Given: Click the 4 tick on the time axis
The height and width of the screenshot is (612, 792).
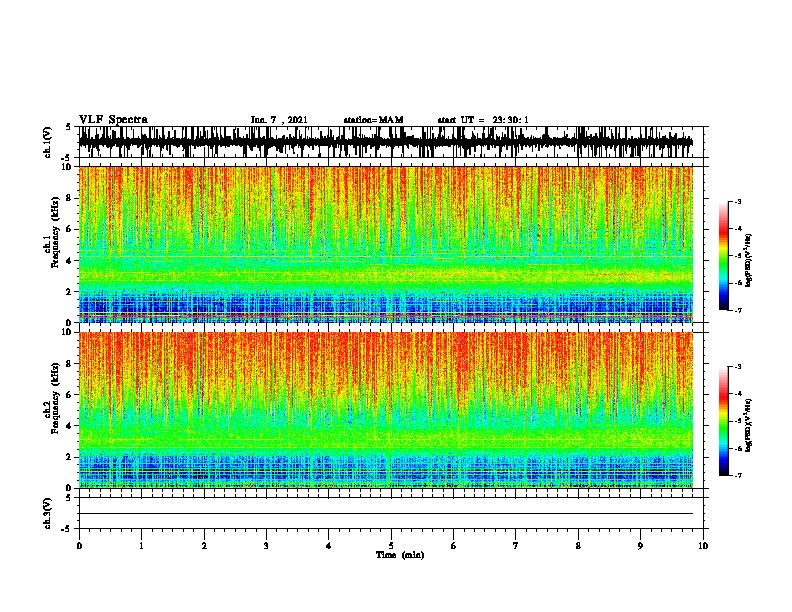Looking at the screenshot, I should pos(329,546).
